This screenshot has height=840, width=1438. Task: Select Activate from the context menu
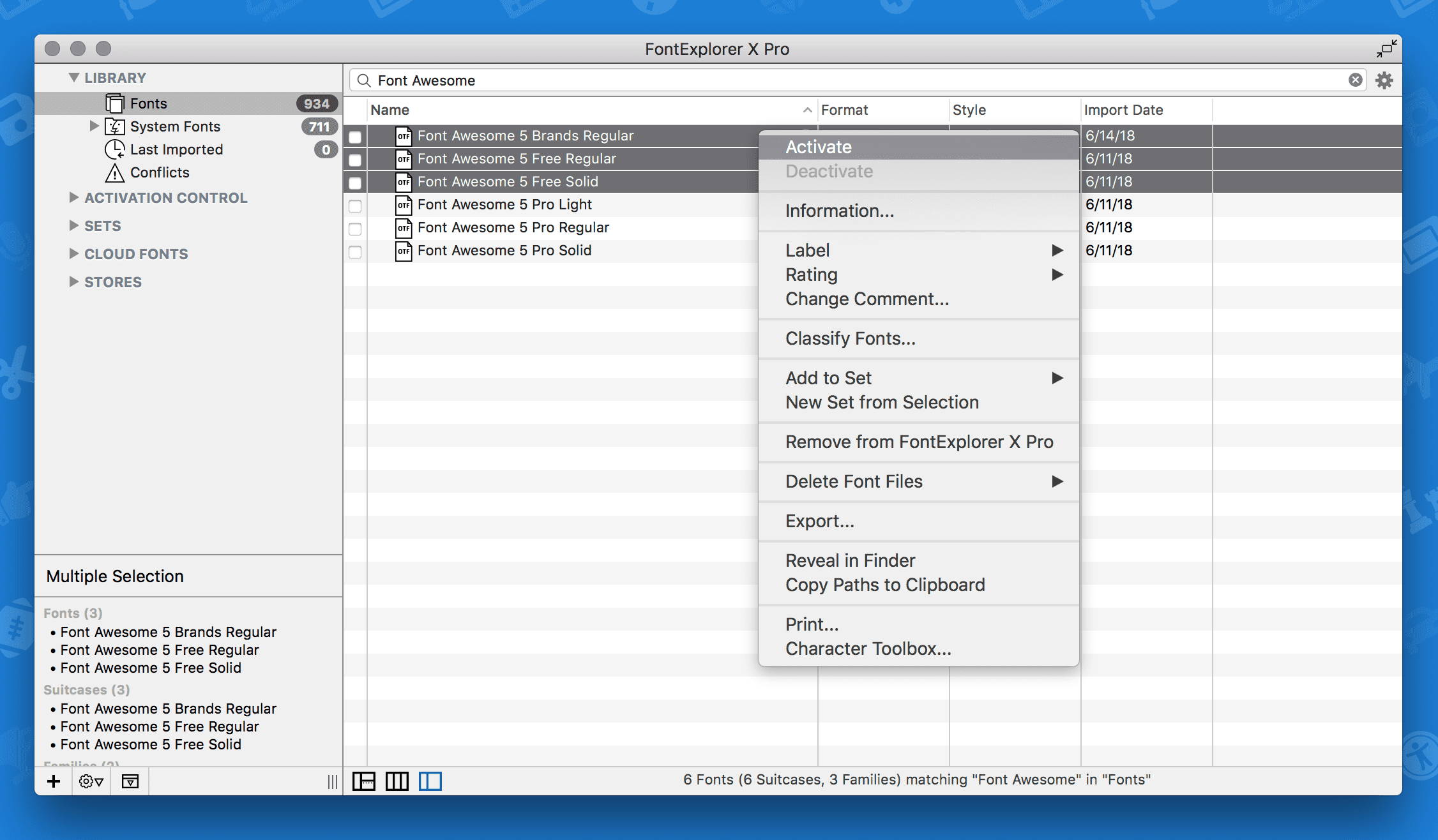(817, 146)
